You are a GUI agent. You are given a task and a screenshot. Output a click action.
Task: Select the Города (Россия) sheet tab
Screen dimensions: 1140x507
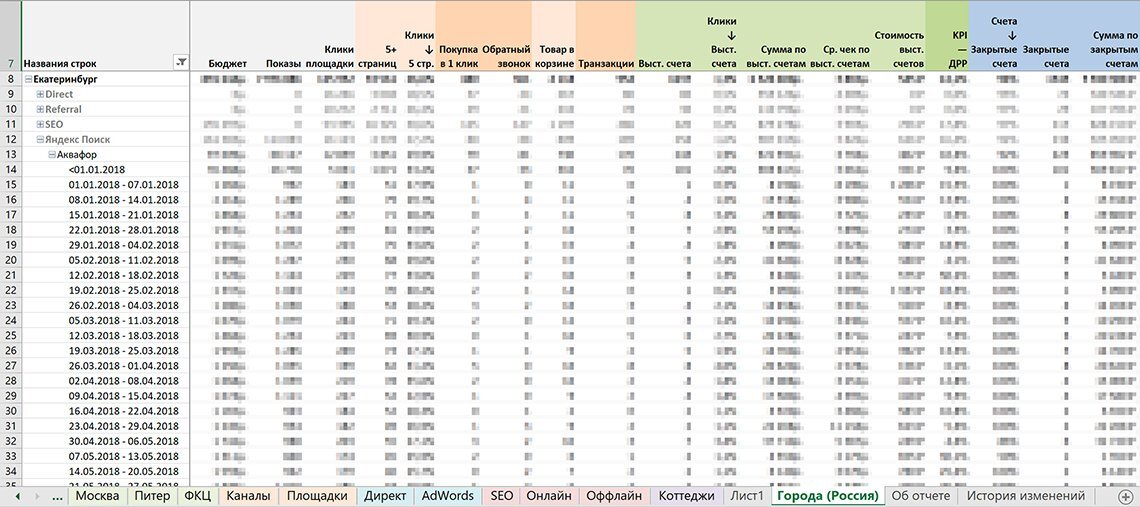point(827,496)
